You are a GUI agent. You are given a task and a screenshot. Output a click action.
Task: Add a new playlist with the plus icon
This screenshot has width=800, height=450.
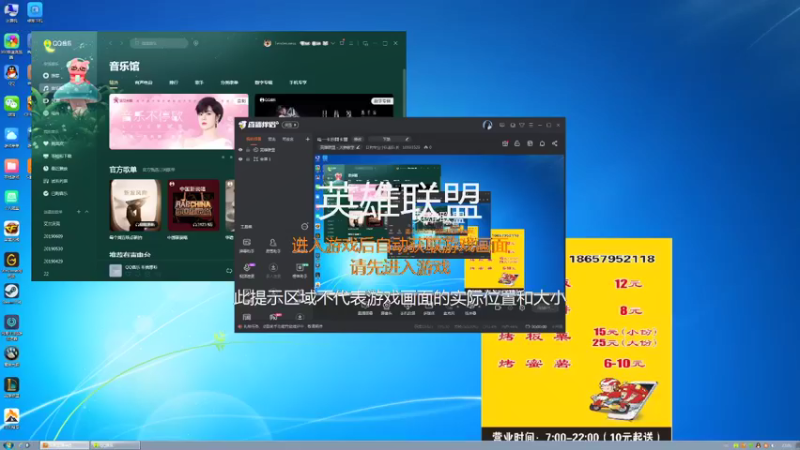pyautogui.click(x=79, y=211)
